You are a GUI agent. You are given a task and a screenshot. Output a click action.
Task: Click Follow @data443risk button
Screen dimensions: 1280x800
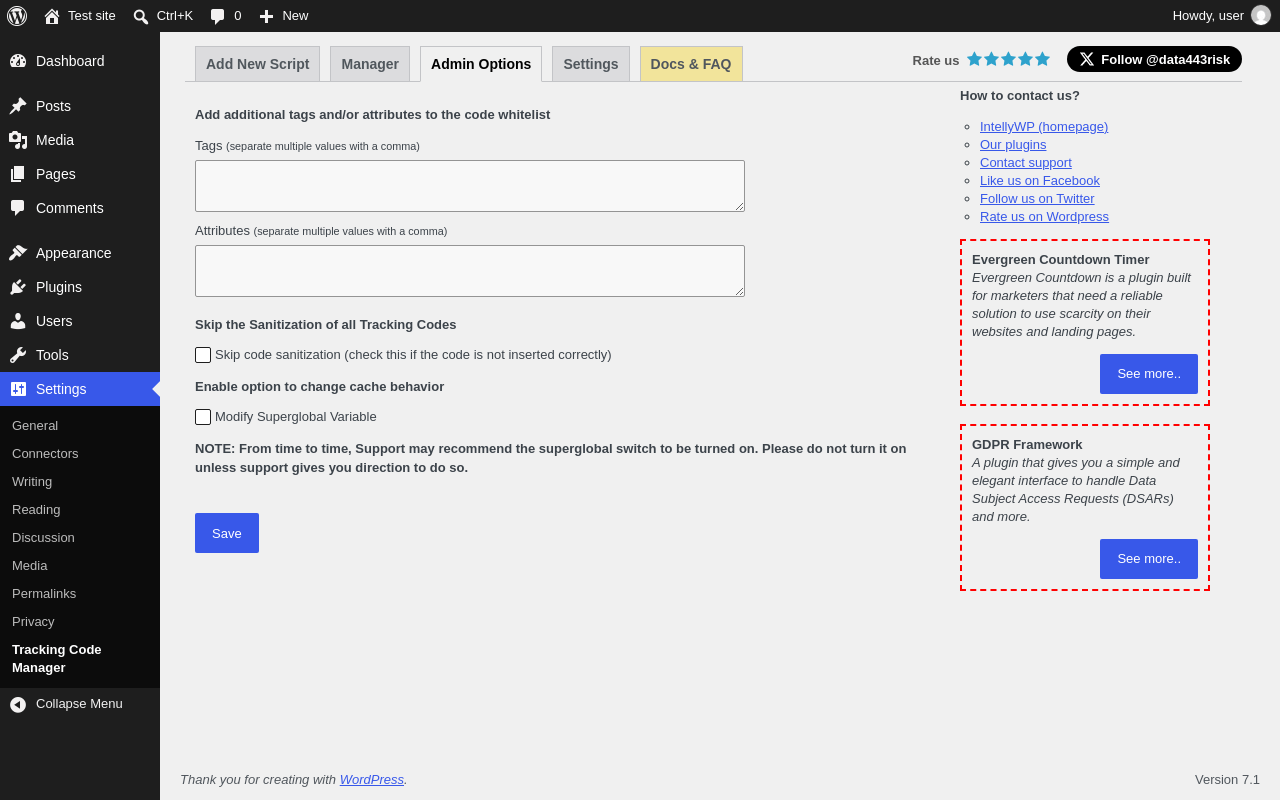click(1154, 59)
